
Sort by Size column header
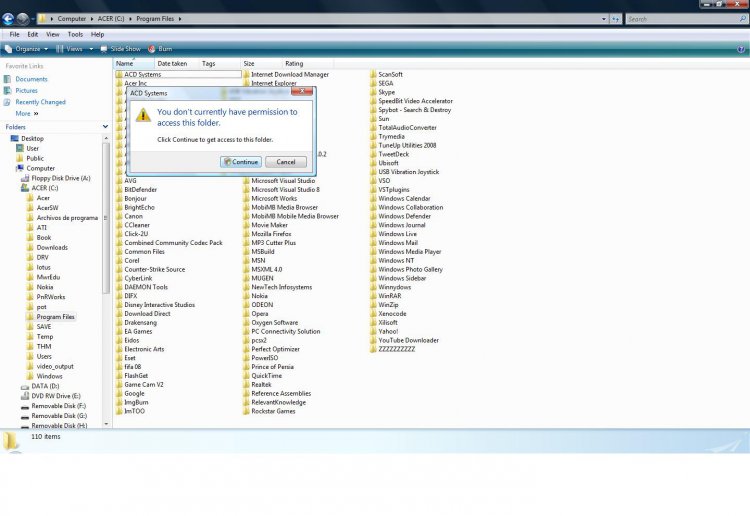pos(261,63)
